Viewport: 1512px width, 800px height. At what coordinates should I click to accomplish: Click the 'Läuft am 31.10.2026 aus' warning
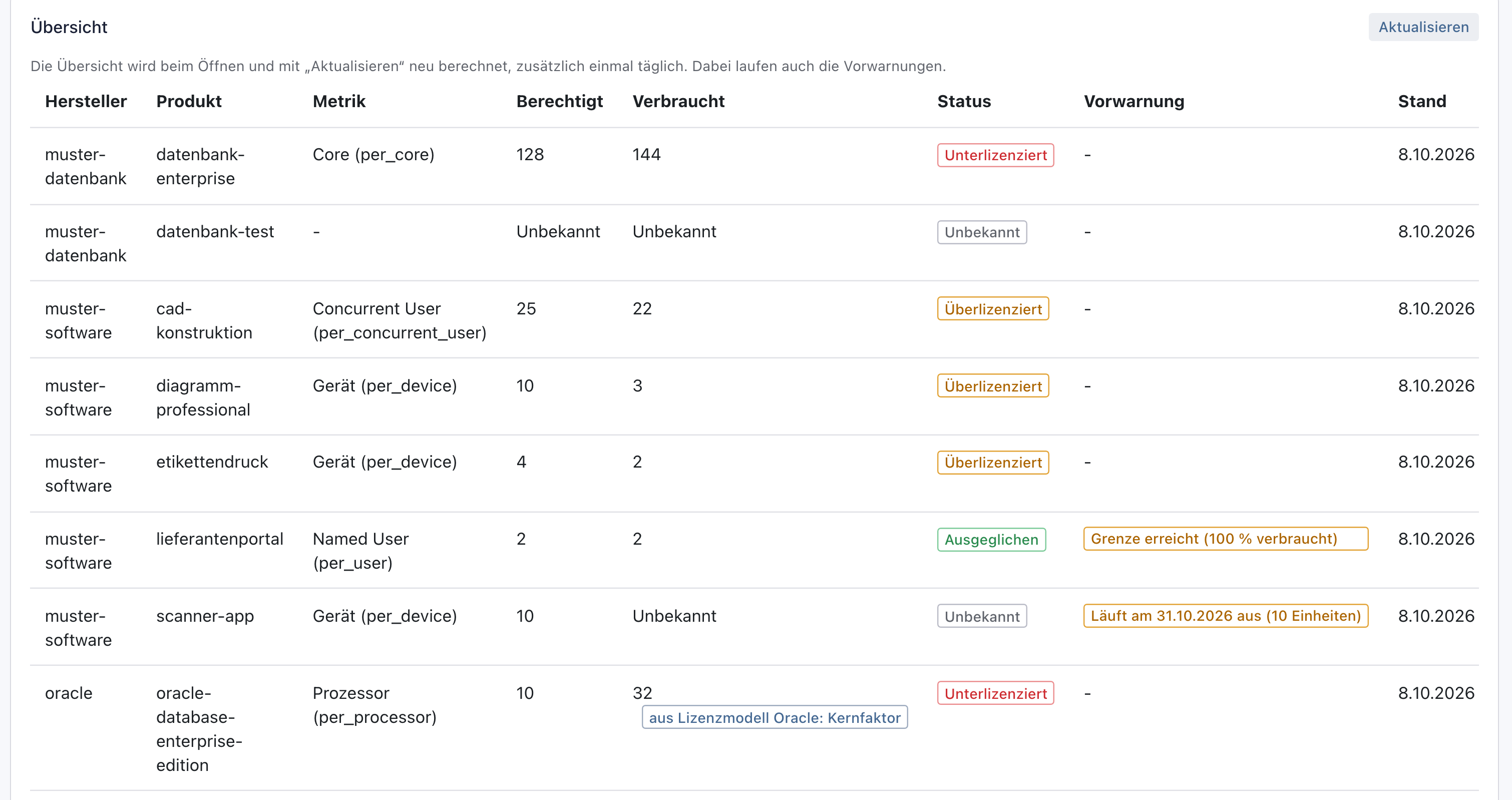1226,616
